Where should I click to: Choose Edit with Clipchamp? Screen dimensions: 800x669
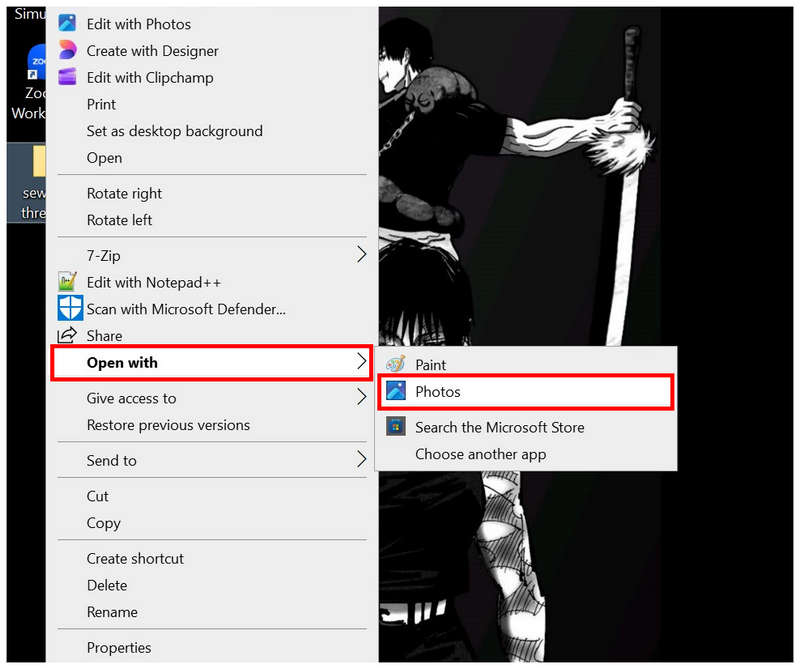pyautogui.click(x=212, y=78)
